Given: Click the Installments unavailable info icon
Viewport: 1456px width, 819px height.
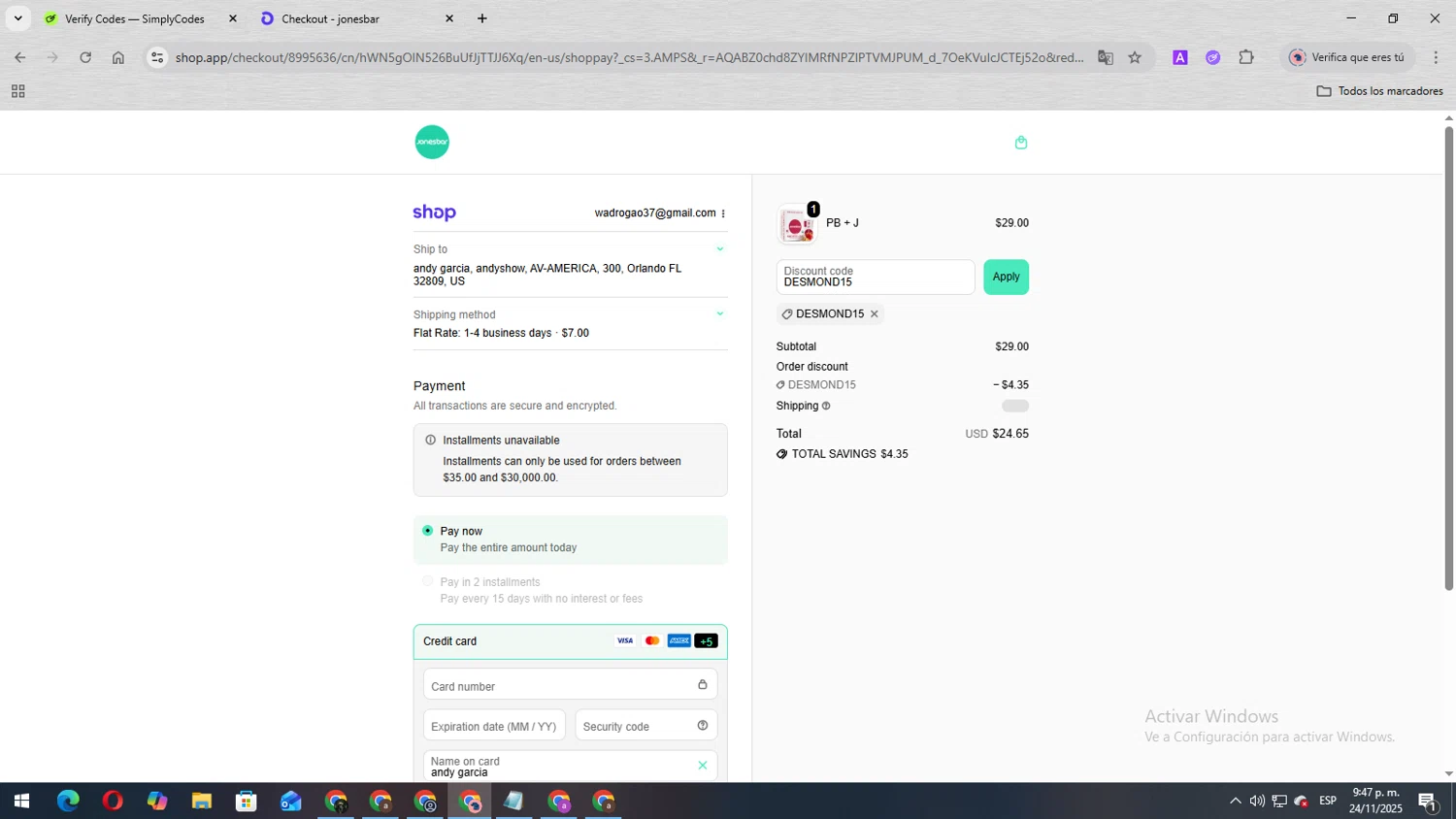Looking at the screenshot, I should click(x=430, y=440).
